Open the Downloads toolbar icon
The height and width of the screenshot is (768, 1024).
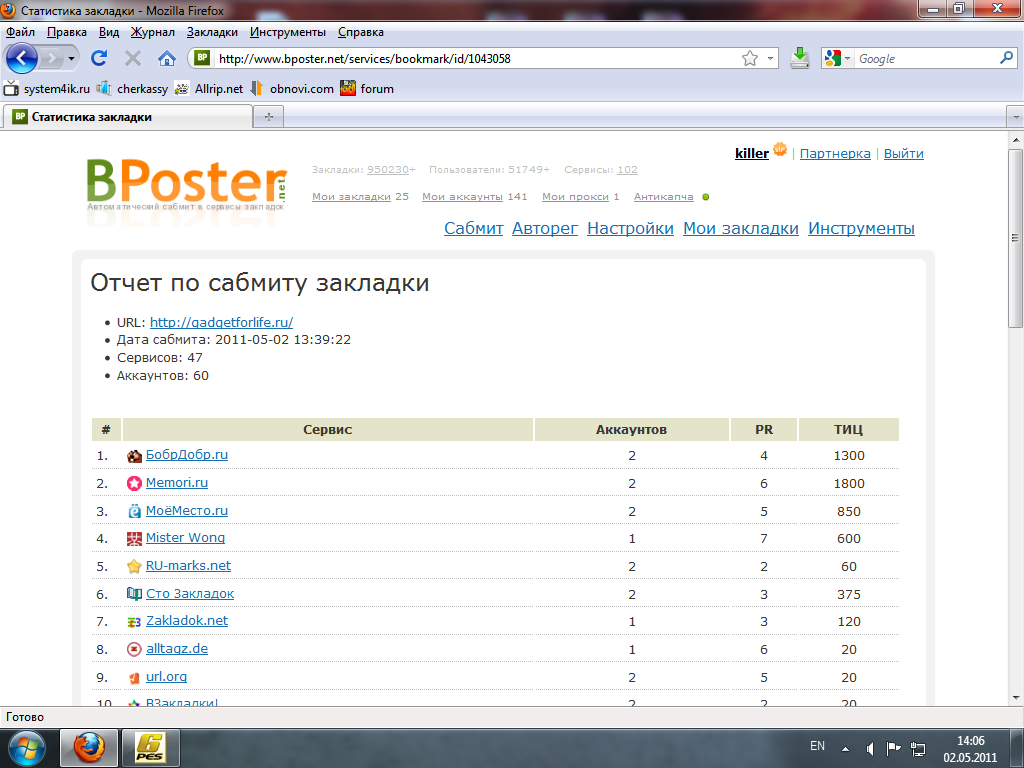(x=799, y=59)
